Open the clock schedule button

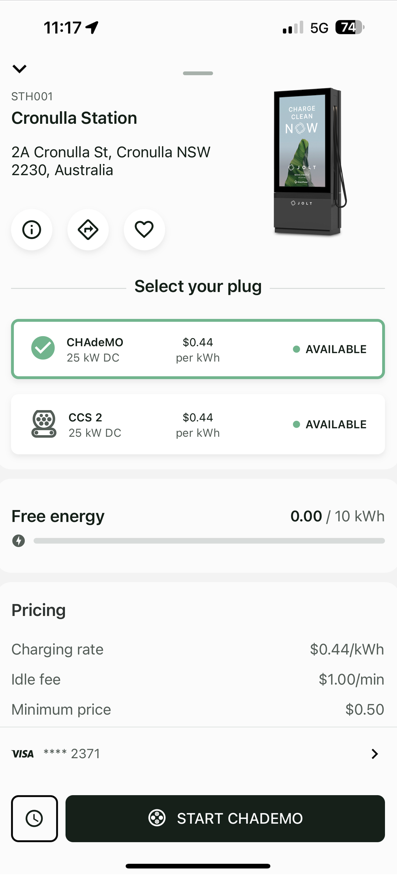35,819
